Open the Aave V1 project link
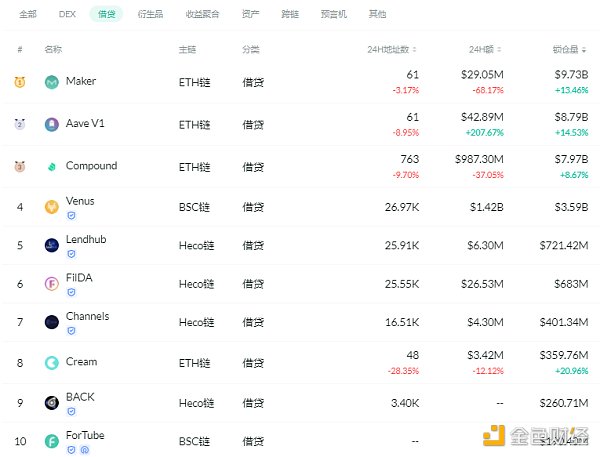This screenshot has height=457, width=600. tap(85, 123)
